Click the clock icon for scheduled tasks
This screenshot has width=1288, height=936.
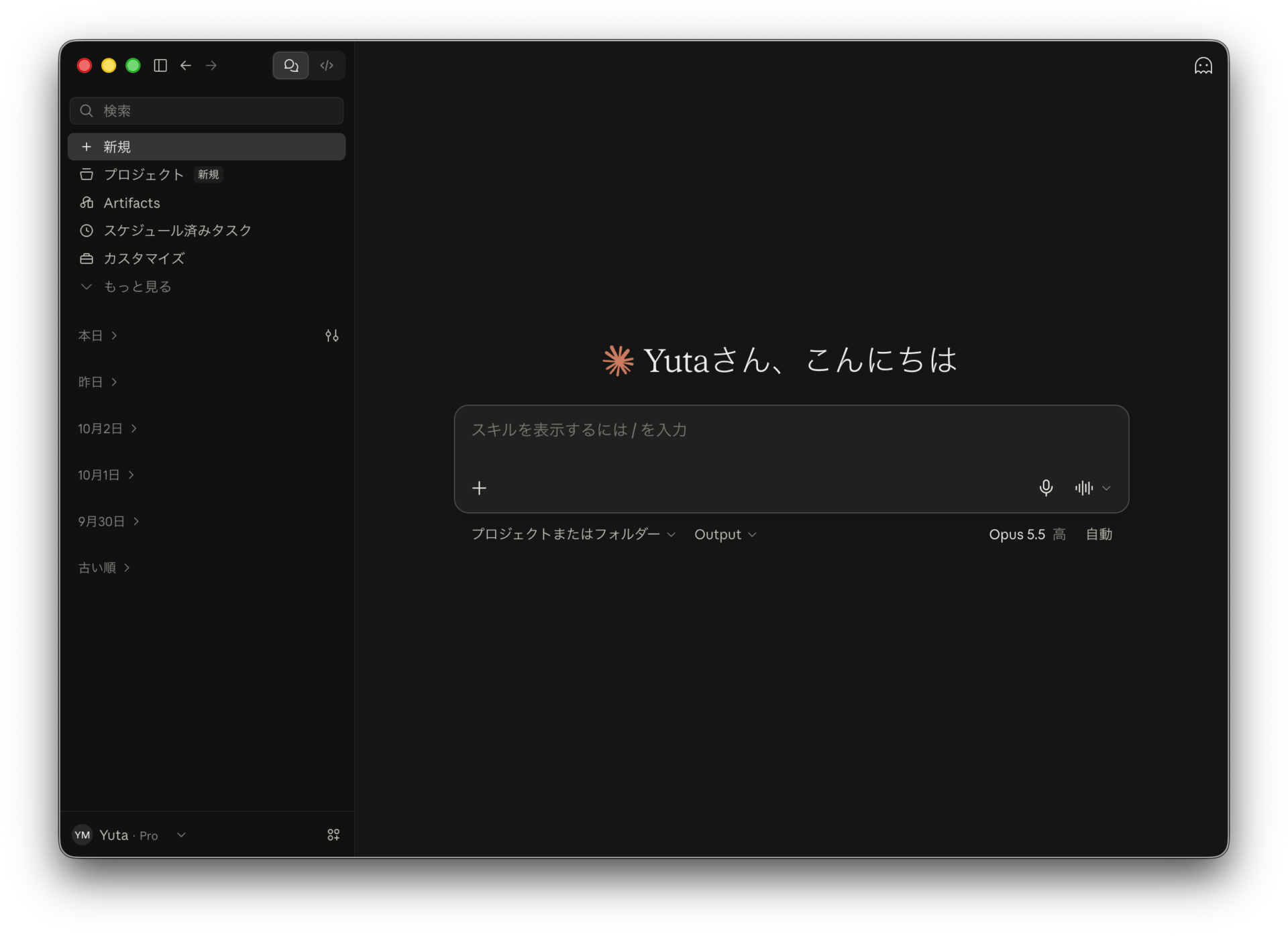pos(87,231)
